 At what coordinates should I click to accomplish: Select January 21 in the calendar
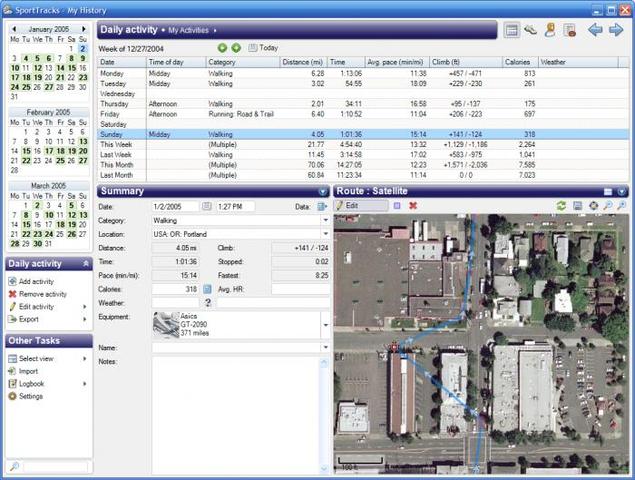tap(60, 77)
